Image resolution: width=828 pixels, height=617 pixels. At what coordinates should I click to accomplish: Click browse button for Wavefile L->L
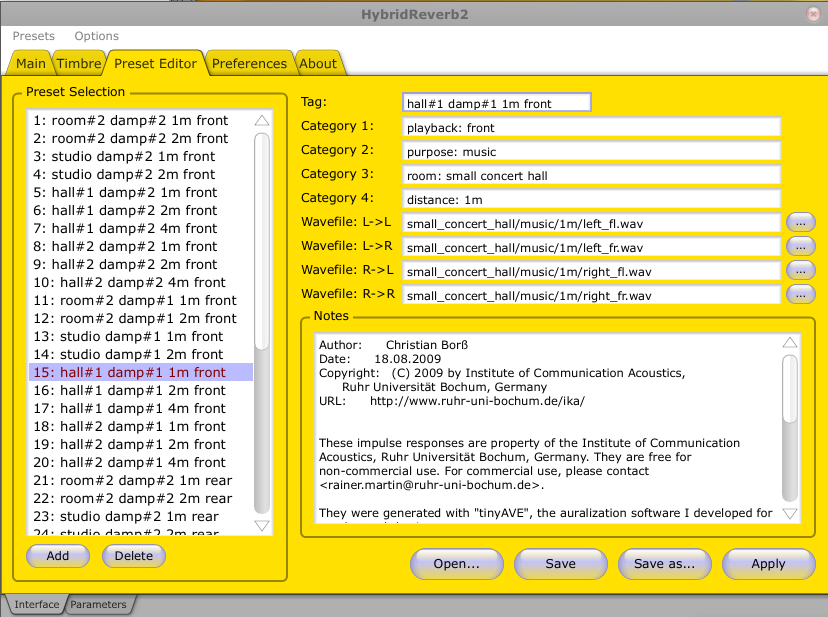pyautogui.click(x=800, y=222)
